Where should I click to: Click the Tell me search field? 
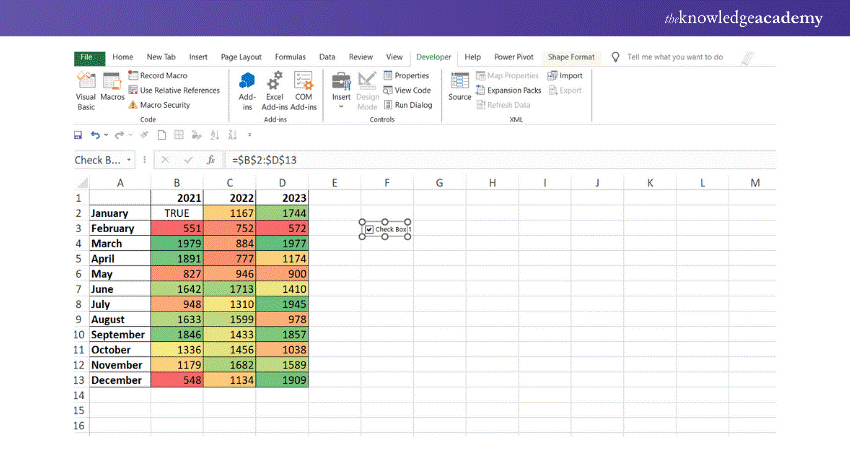(675, 58)
